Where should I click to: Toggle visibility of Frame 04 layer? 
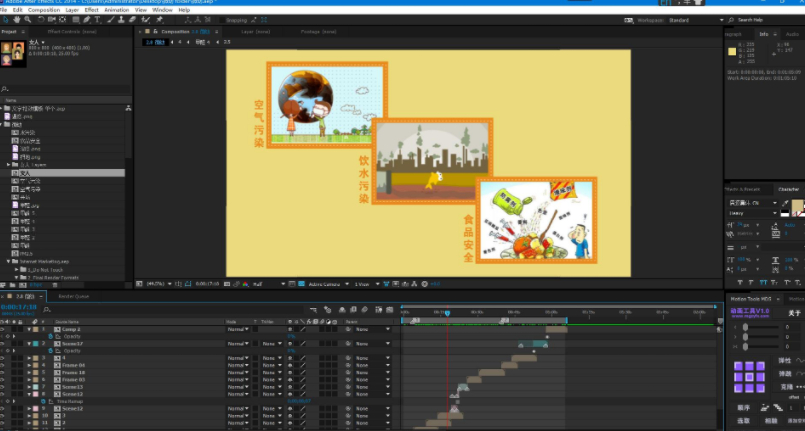[3, 365]
